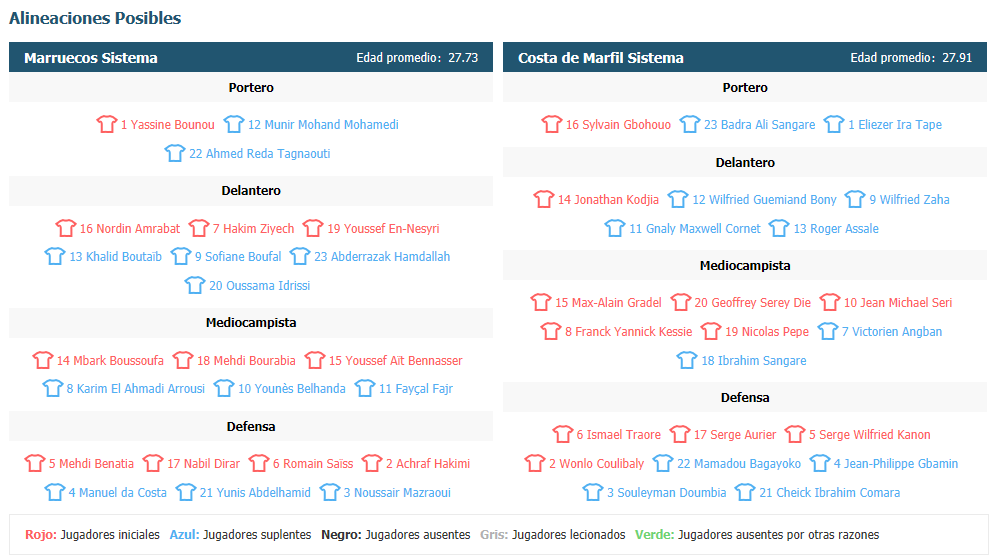This screenshot has height=559, width=994.
Task: Open player 7 Victorien Angban
Action: click(892, 331)
